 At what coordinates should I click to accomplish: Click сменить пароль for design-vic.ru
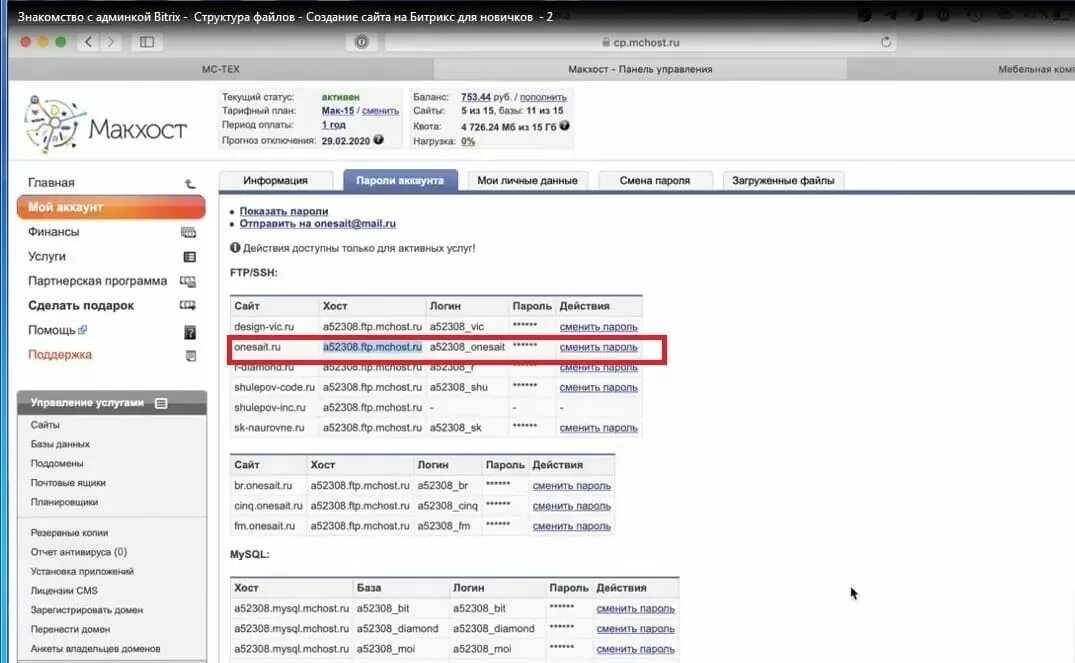[599, 327]
